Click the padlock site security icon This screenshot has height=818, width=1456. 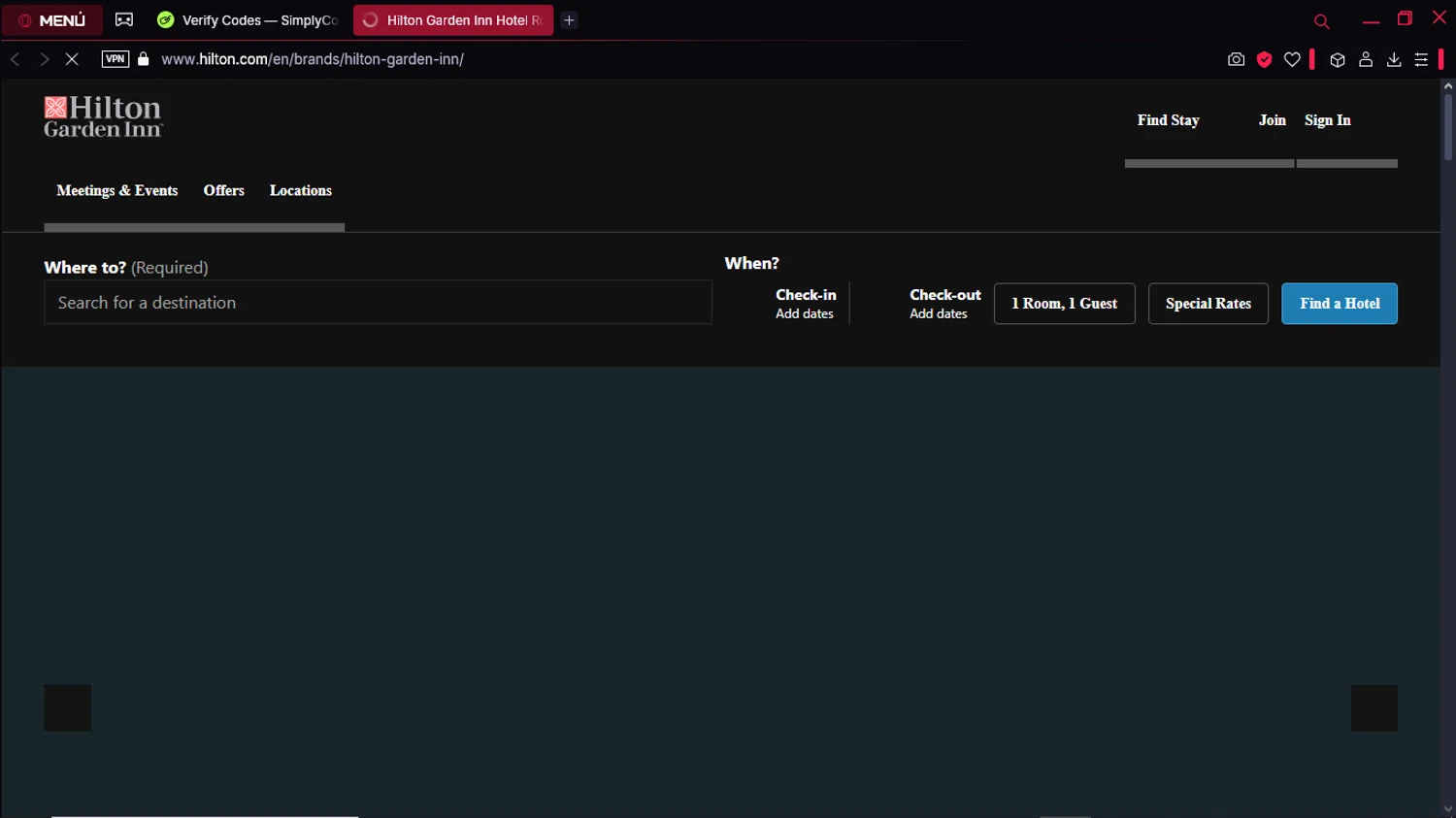(144, 59)
